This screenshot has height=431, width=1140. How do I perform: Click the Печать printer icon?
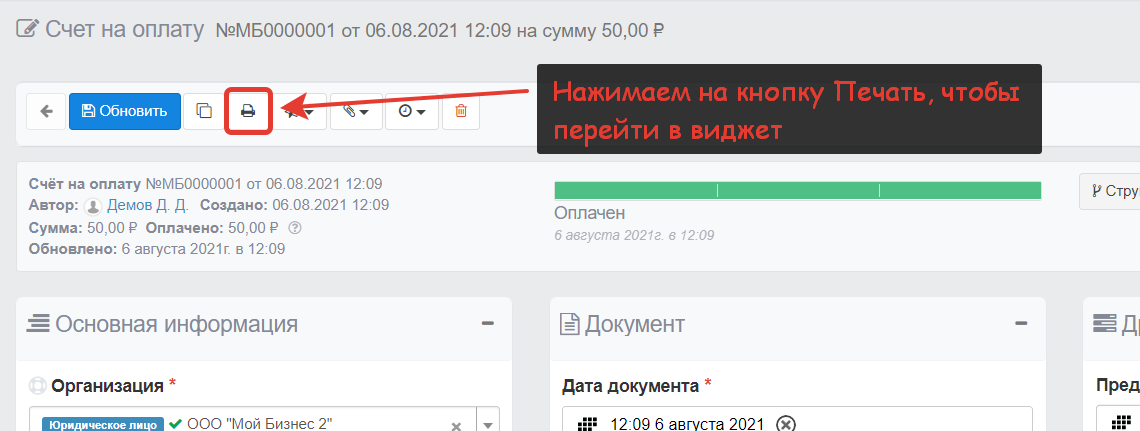(x=249, y=111)
